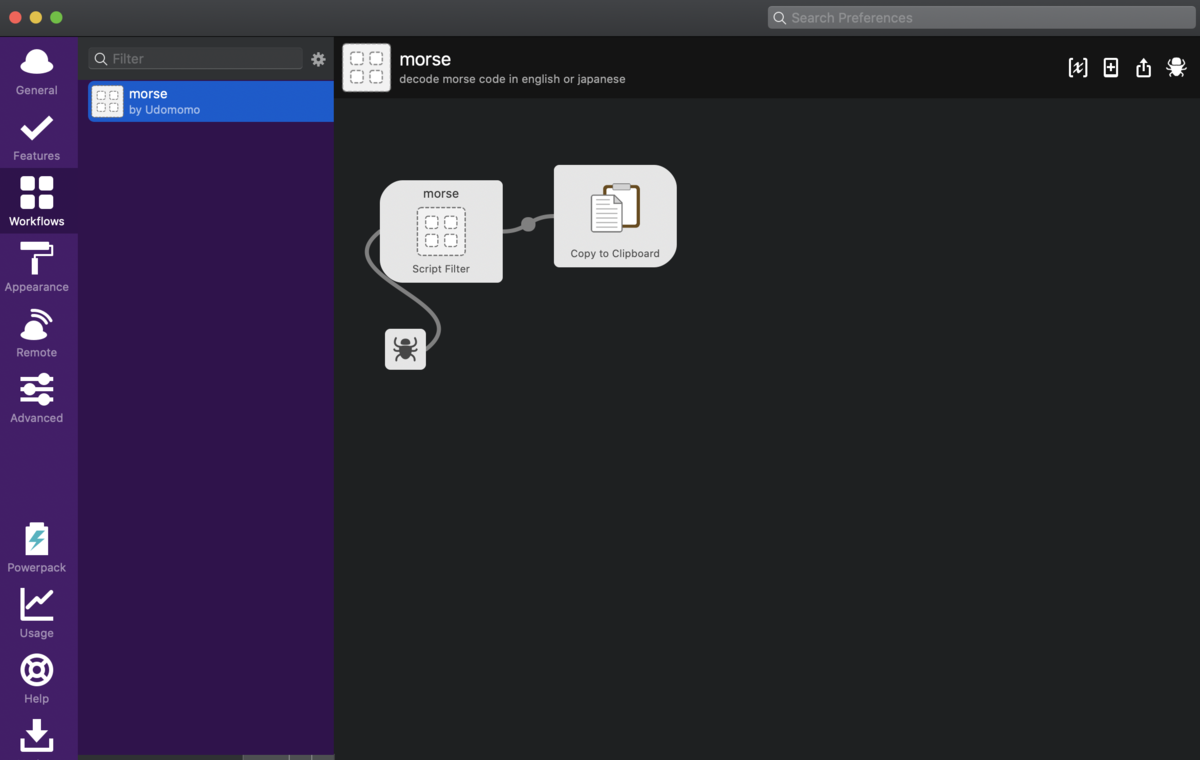Image resolution: width=1200 pixels, height=760 pixels.
Task: Open the General preferences tab
Action: pyautogui.click(x=37, y=71)
